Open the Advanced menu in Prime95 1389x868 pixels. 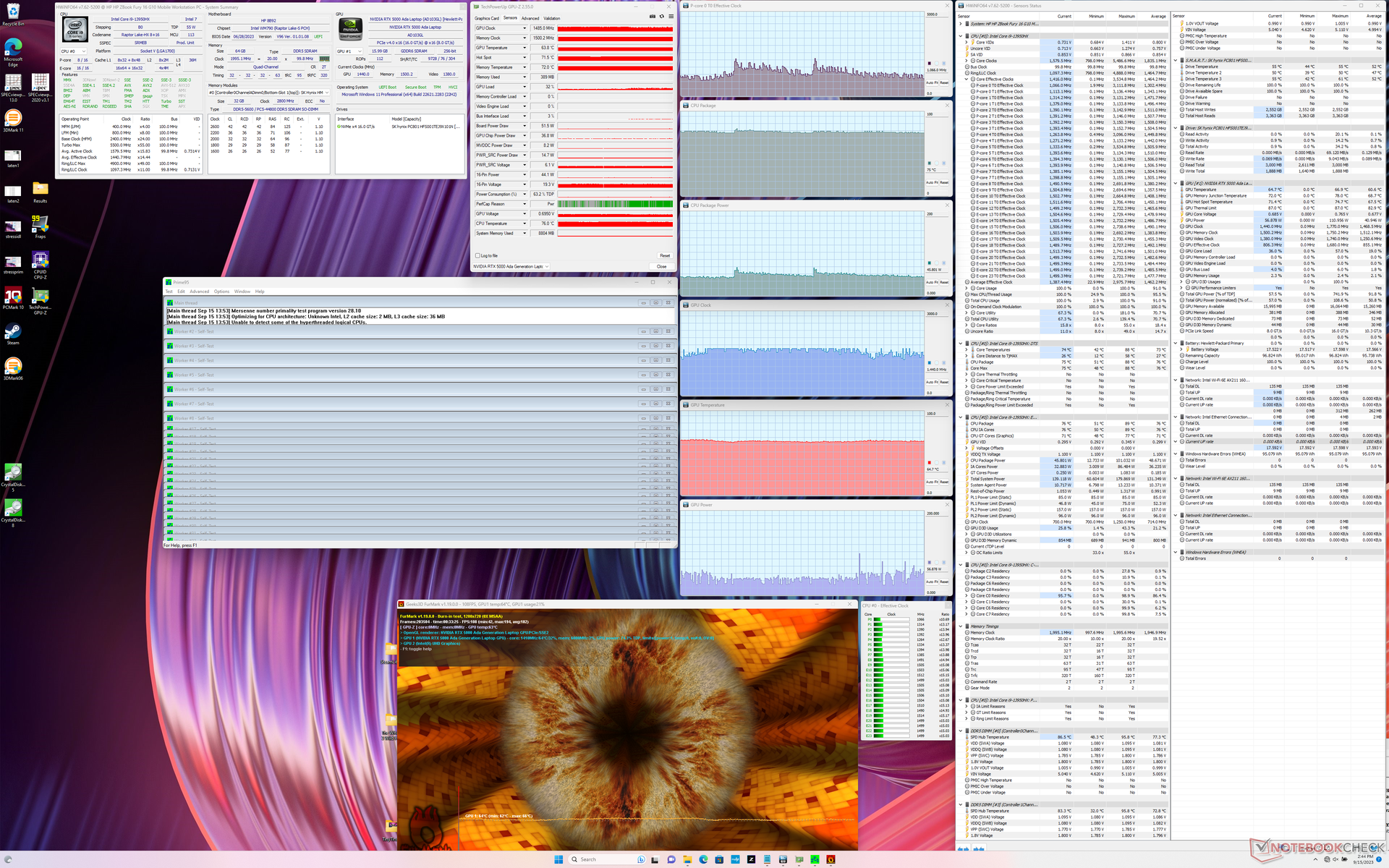click(199, 292)
